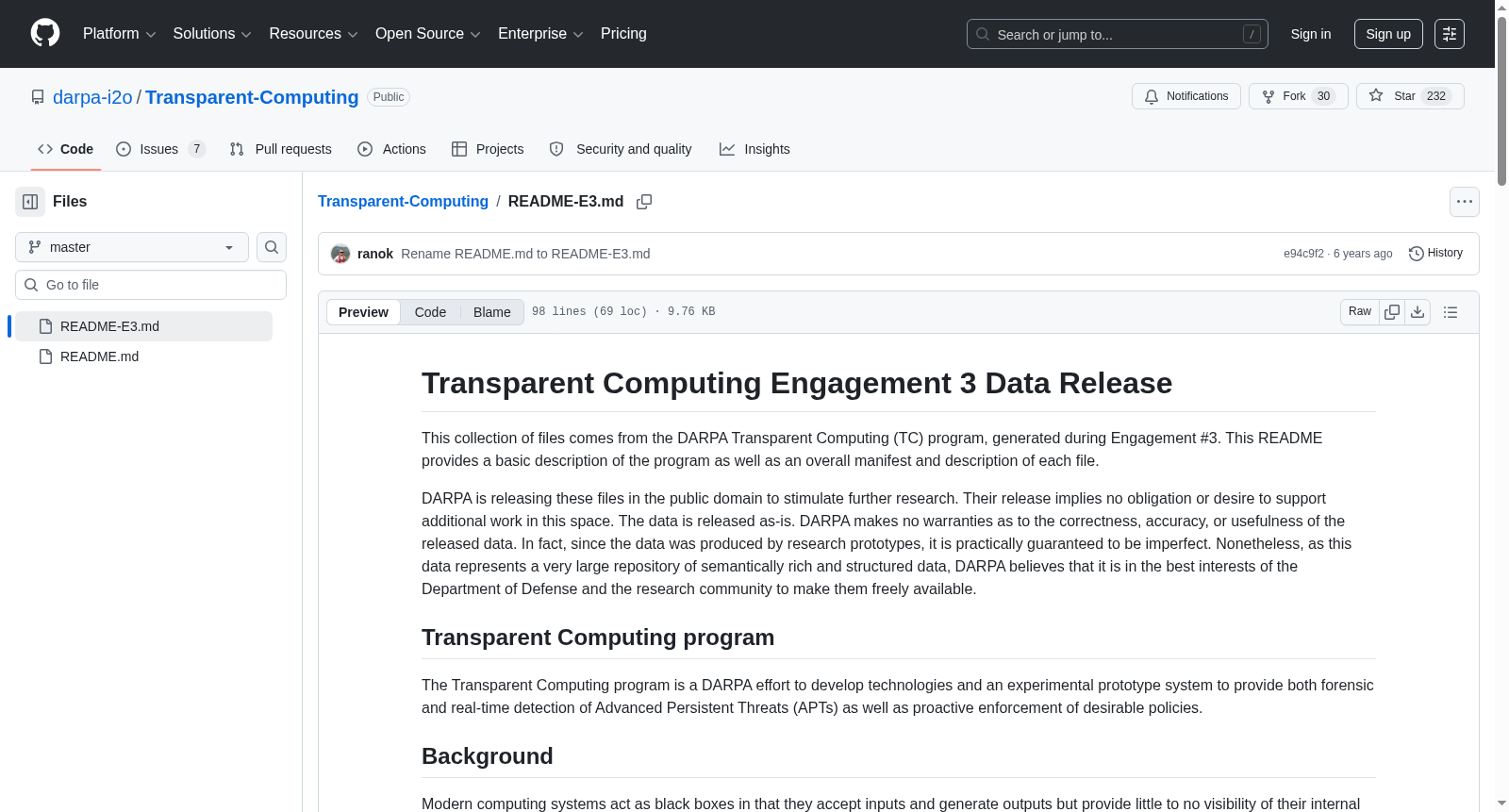Open the darpa-i2o organization link

pos(92,97)
